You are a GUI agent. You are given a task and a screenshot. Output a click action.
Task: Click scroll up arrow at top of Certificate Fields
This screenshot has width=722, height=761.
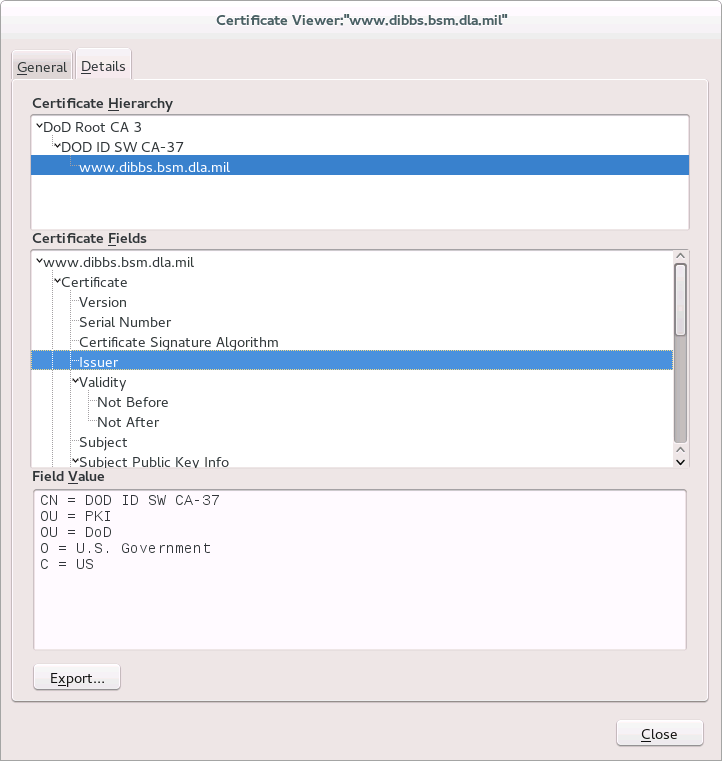pos(680,256)
